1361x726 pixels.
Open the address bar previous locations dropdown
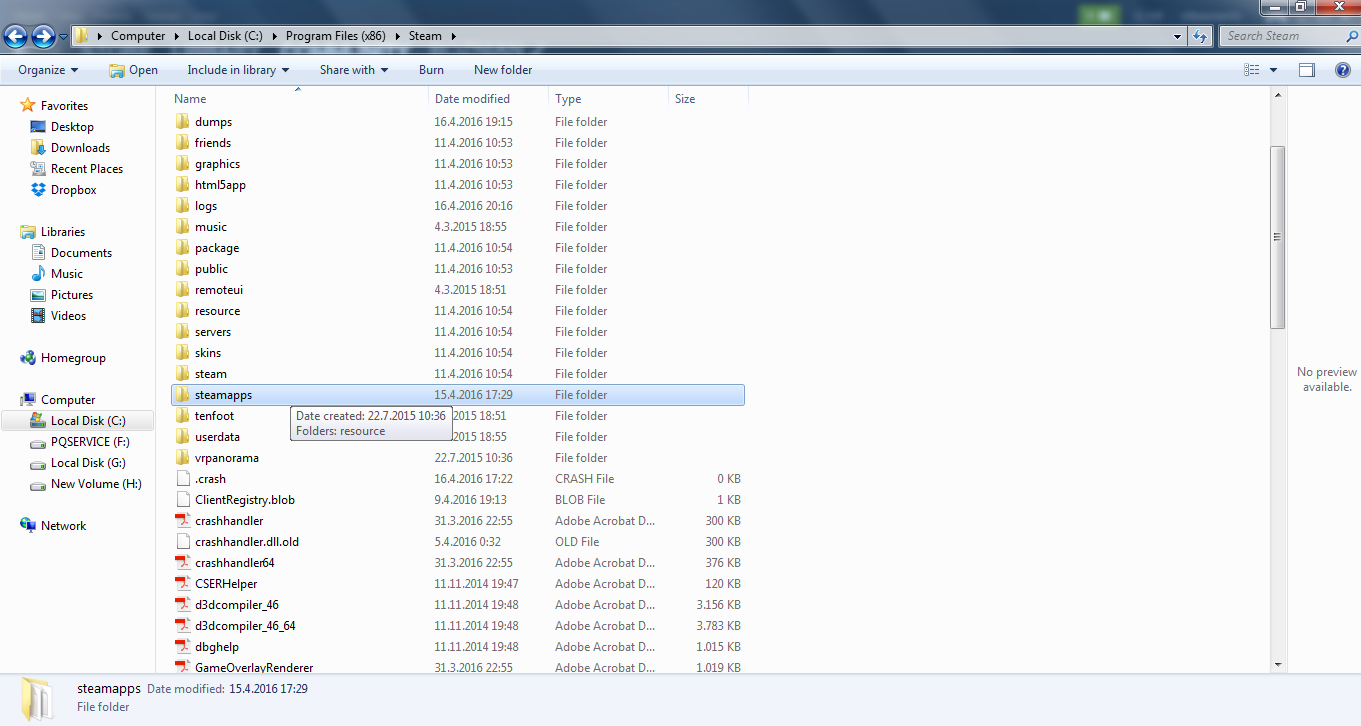tap(1178, 36)
